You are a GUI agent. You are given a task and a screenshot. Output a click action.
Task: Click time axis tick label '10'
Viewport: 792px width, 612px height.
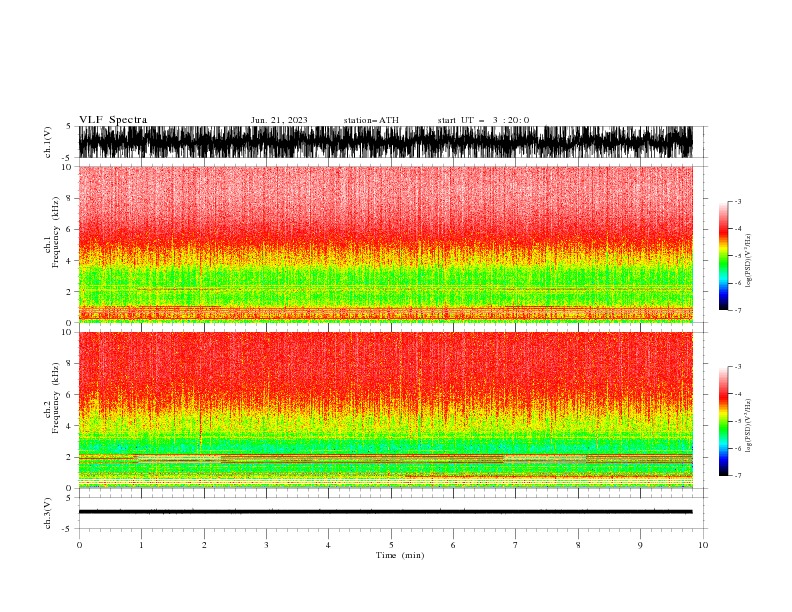point(703,545)
